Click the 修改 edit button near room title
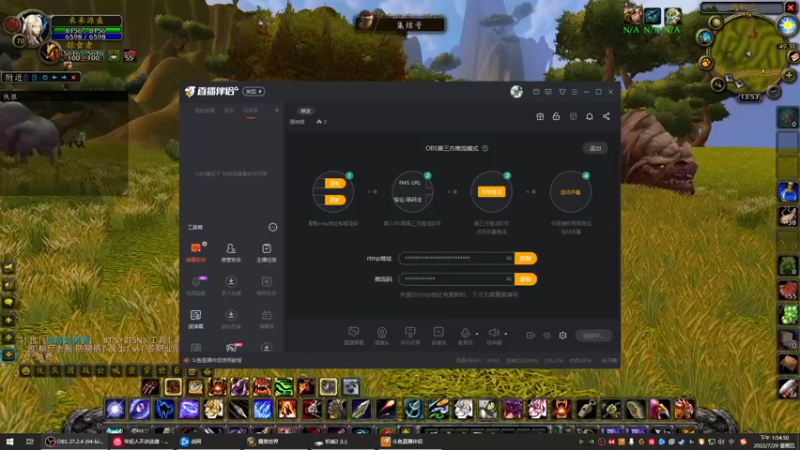The width and height of the screenshot is (800, 450). point(306,111)
